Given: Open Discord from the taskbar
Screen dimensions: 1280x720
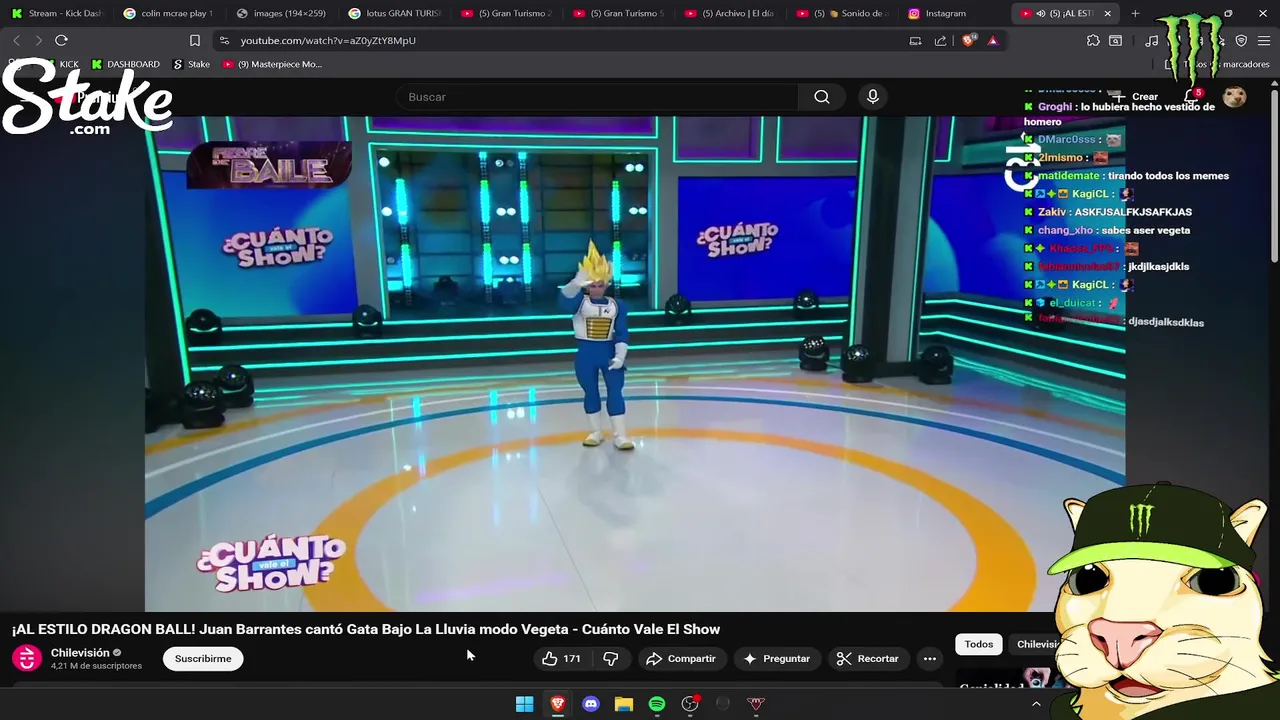Looking at the screenshot, I should 591,704.
